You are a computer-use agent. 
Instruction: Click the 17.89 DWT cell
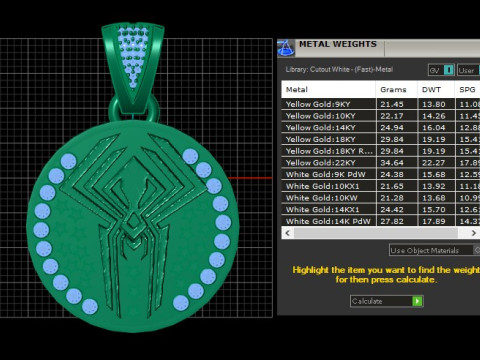click(x=436, y=221)
